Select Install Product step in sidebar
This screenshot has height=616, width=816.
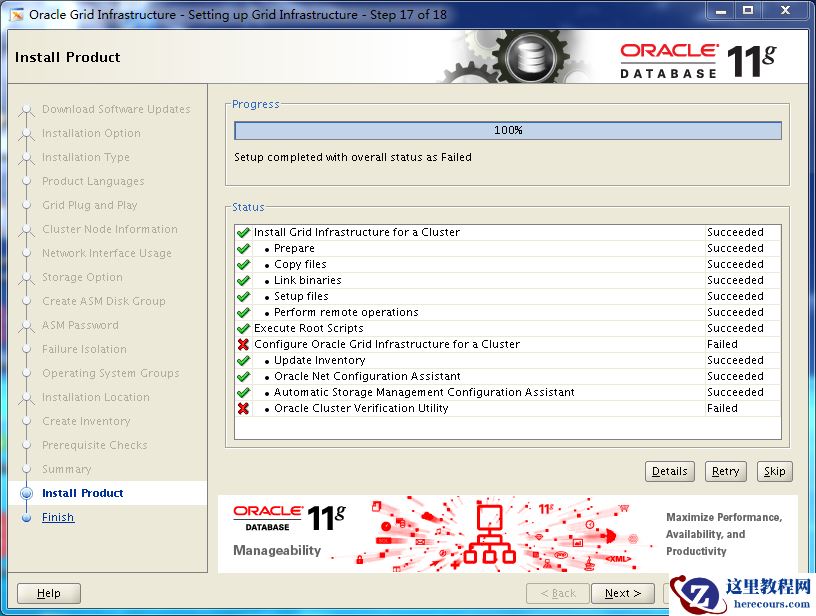click(x=82, y=493)
